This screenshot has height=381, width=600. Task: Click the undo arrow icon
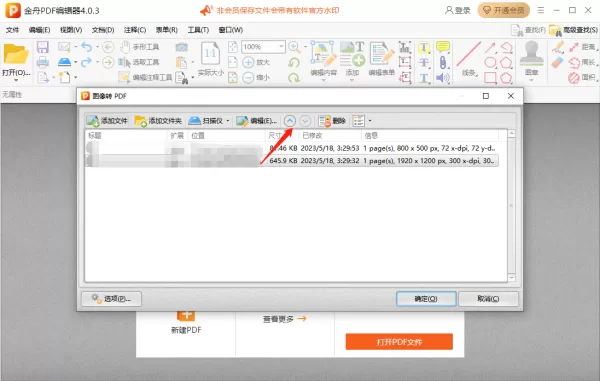(x=86, y=47)
